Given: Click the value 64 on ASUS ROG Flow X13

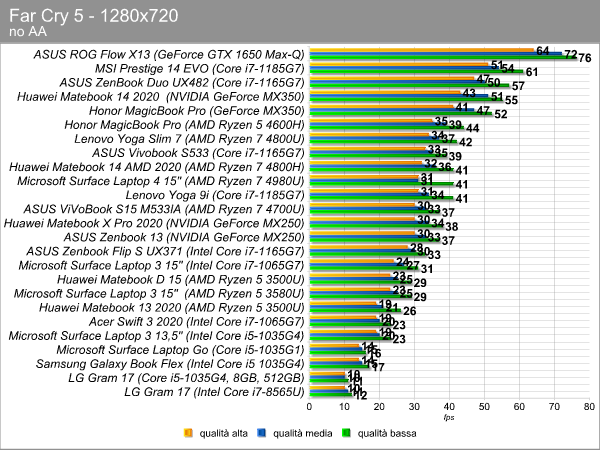Looking at the screenshot, I should (543, 51).
